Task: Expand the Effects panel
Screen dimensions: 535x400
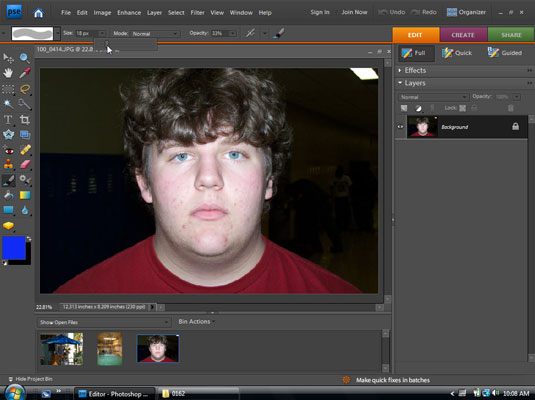Action: tap(400, 70)
